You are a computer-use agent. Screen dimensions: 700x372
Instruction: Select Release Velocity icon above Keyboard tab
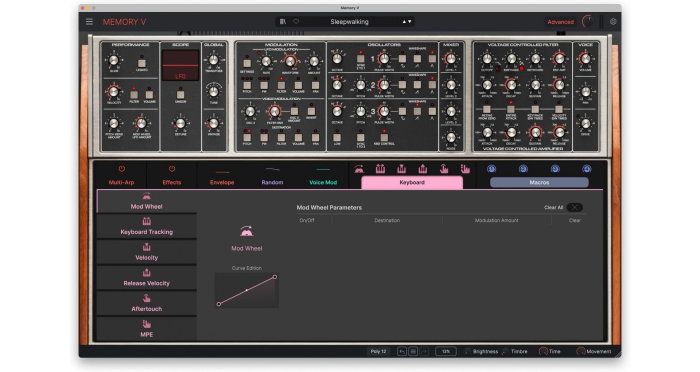(422, 169)
